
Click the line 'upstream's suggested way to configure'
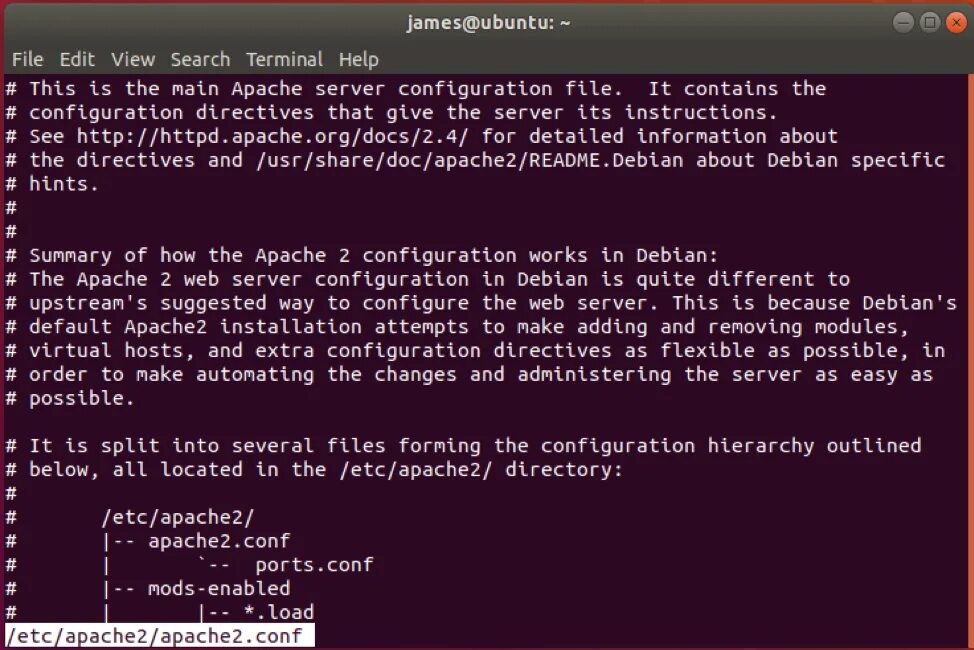click(x=481, y=303)
